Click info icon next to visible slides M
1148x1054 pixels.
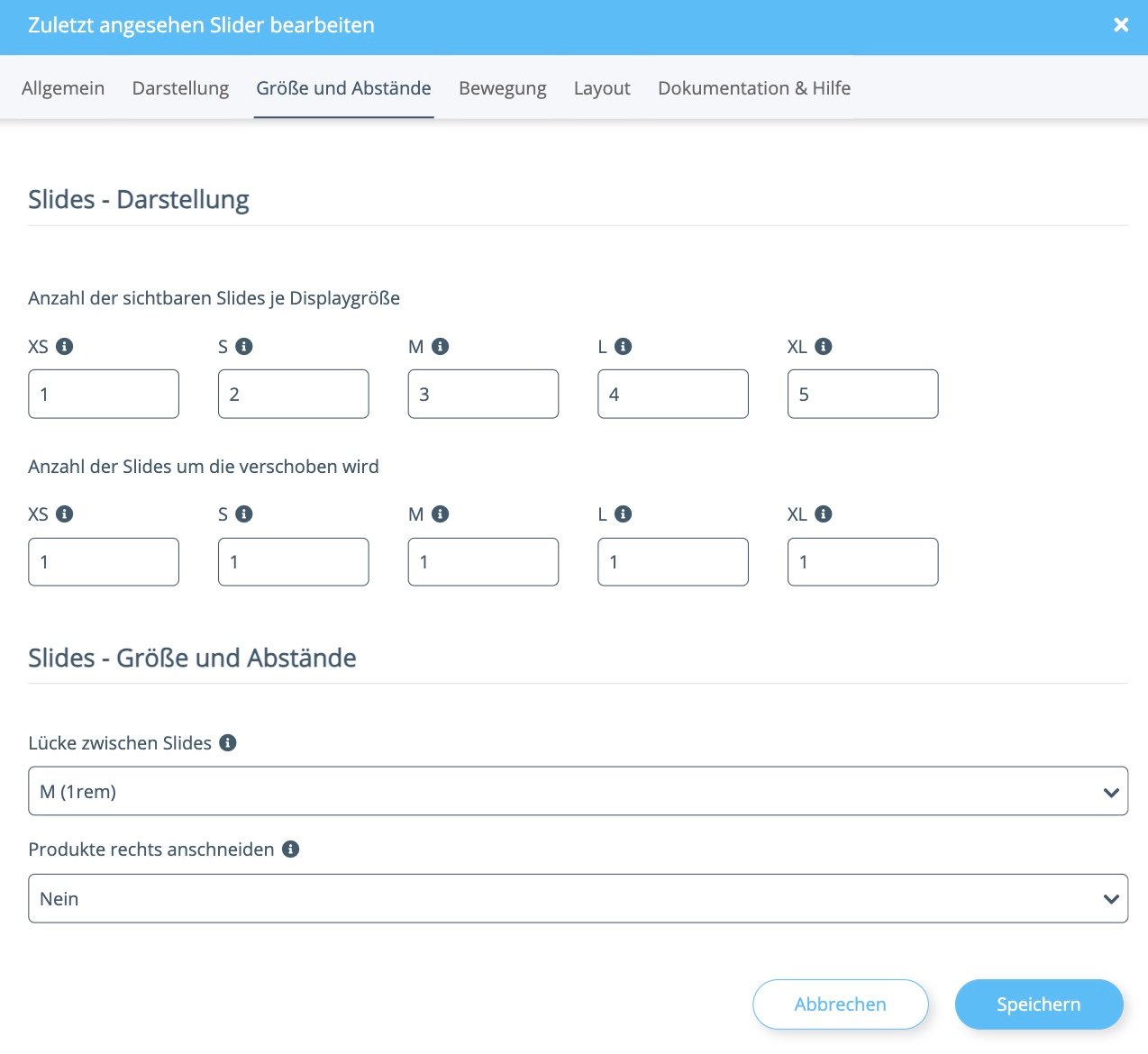coord(440,346)
